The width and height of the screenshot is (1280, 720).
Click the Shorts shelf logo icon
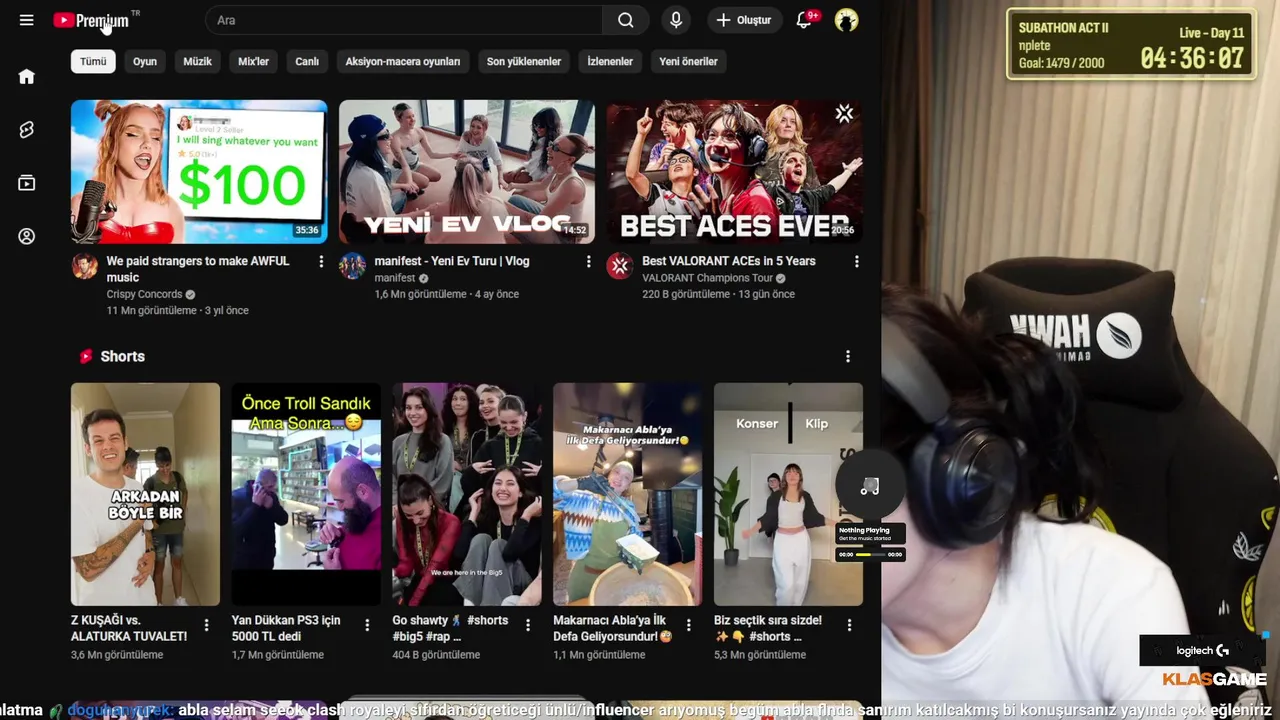[86, 356]
